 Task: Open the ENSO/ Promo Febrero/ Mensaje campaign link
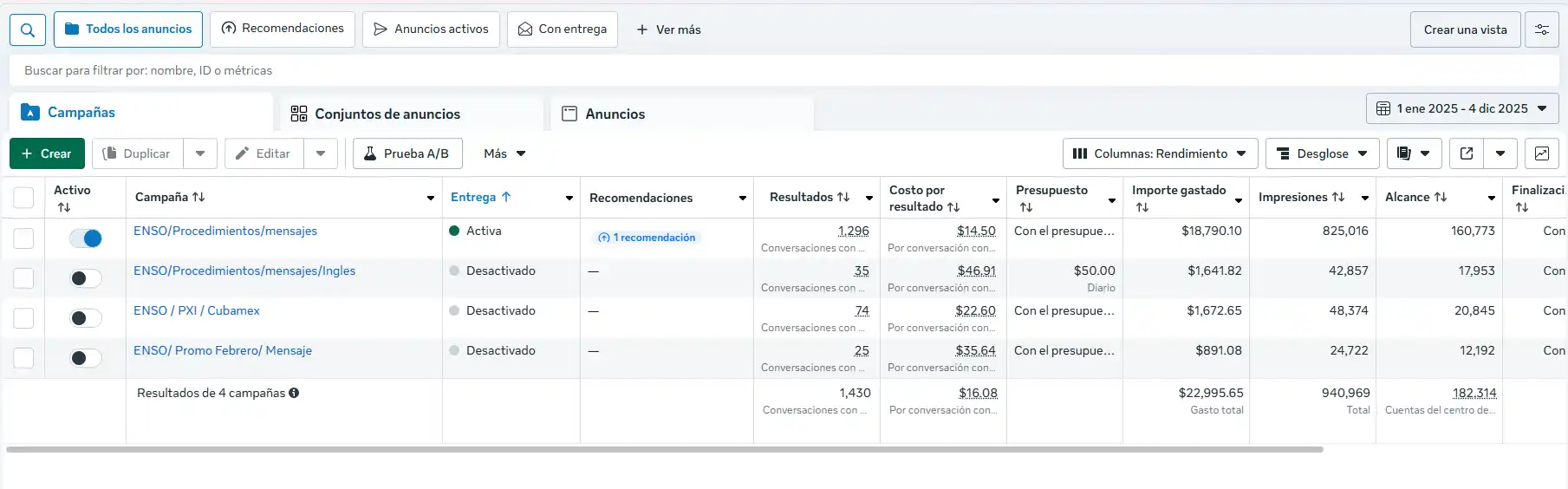coord(223,350)
